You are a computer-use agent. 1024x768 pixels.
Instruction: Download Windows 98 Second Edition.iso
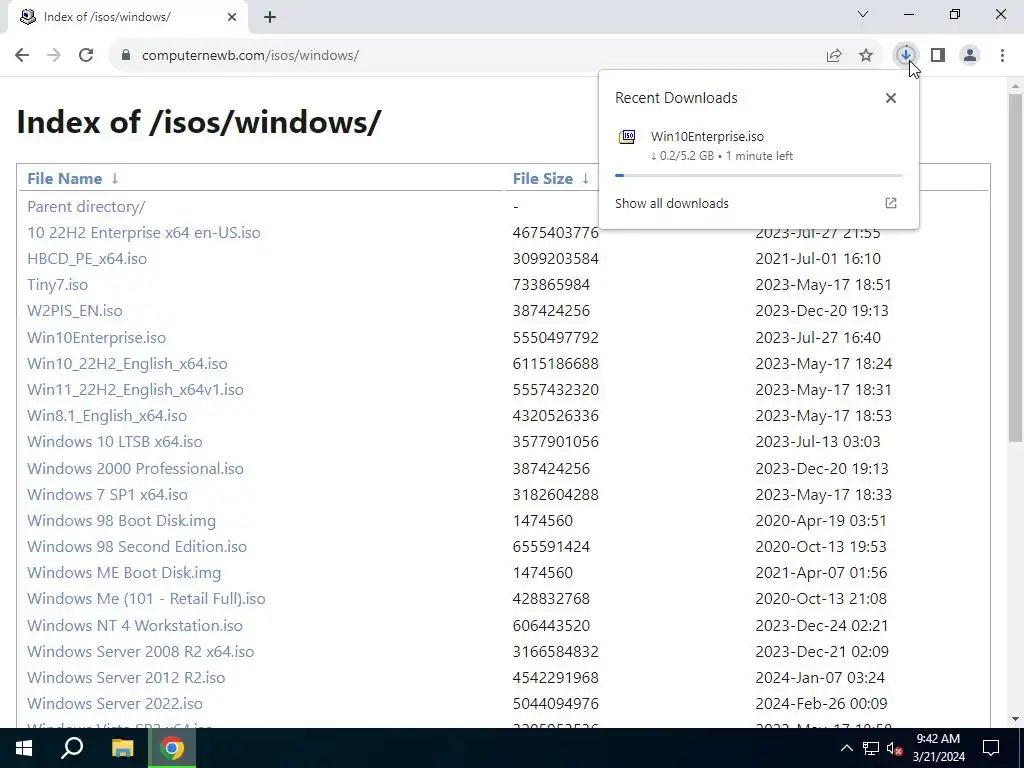pyautogui.click(x=137, y=547)
